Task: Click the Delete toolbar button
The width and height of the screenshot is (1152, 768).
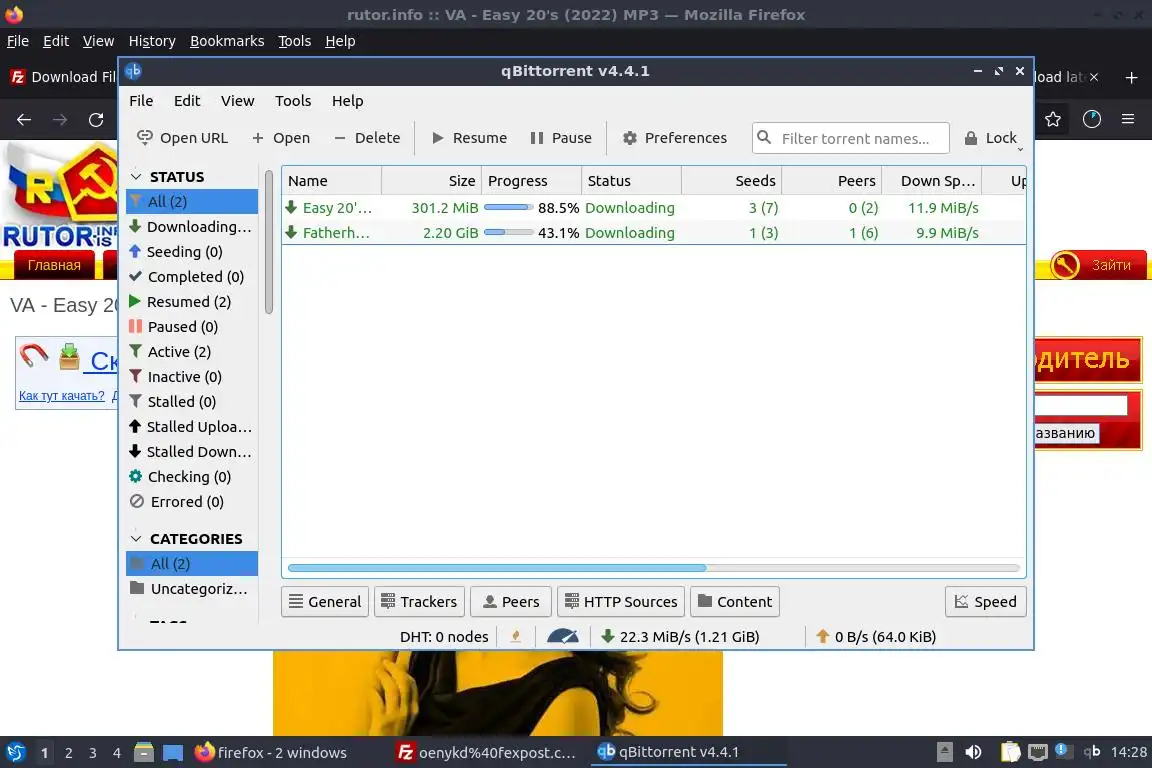Action: point(367,138)
